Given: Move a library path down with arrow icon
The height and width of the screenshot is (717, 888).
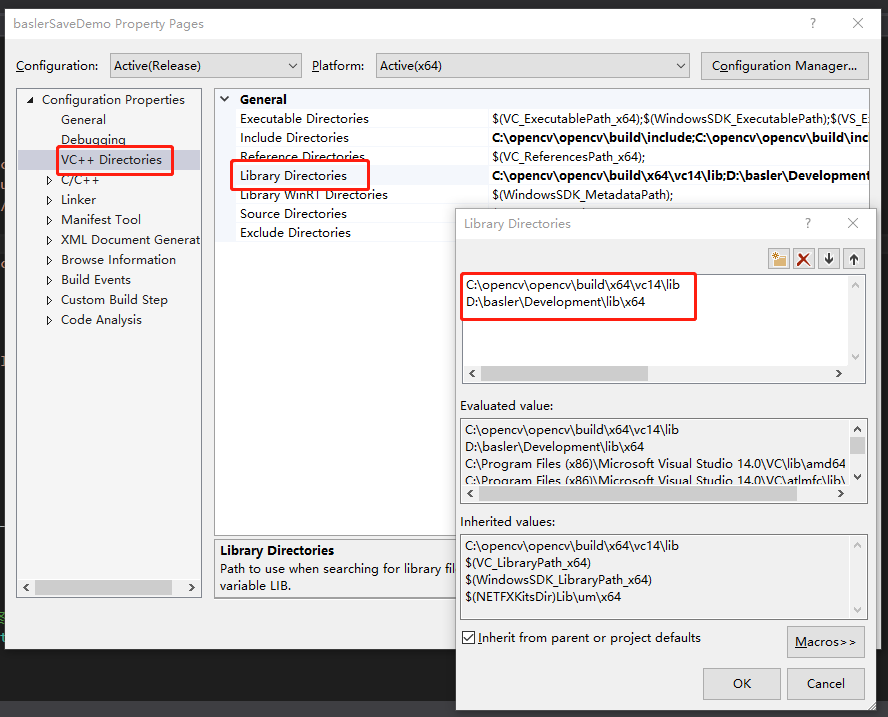Looking at the screenshot, I should [x=828, y=258].
